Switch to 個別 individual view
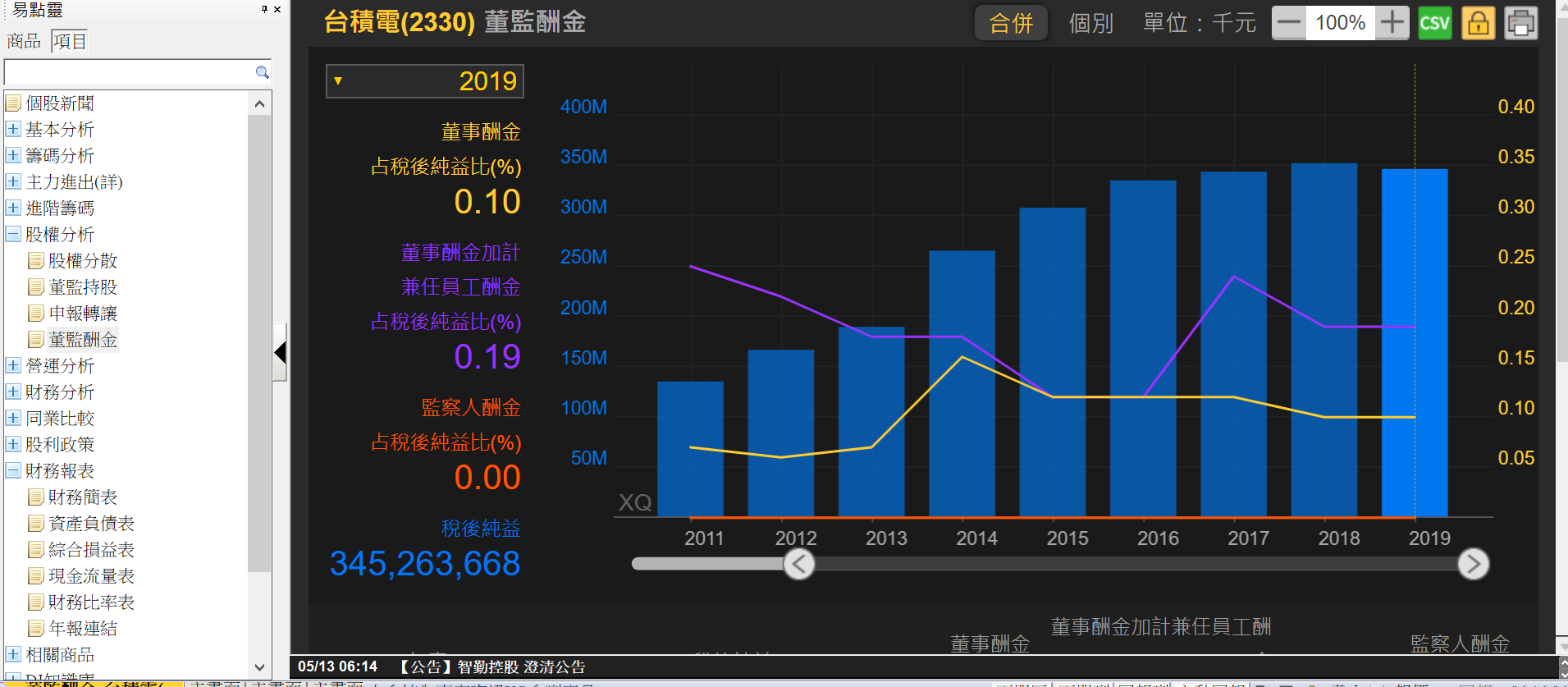Viewport: 1568px width, 687px height. [x=1090, y=23]
